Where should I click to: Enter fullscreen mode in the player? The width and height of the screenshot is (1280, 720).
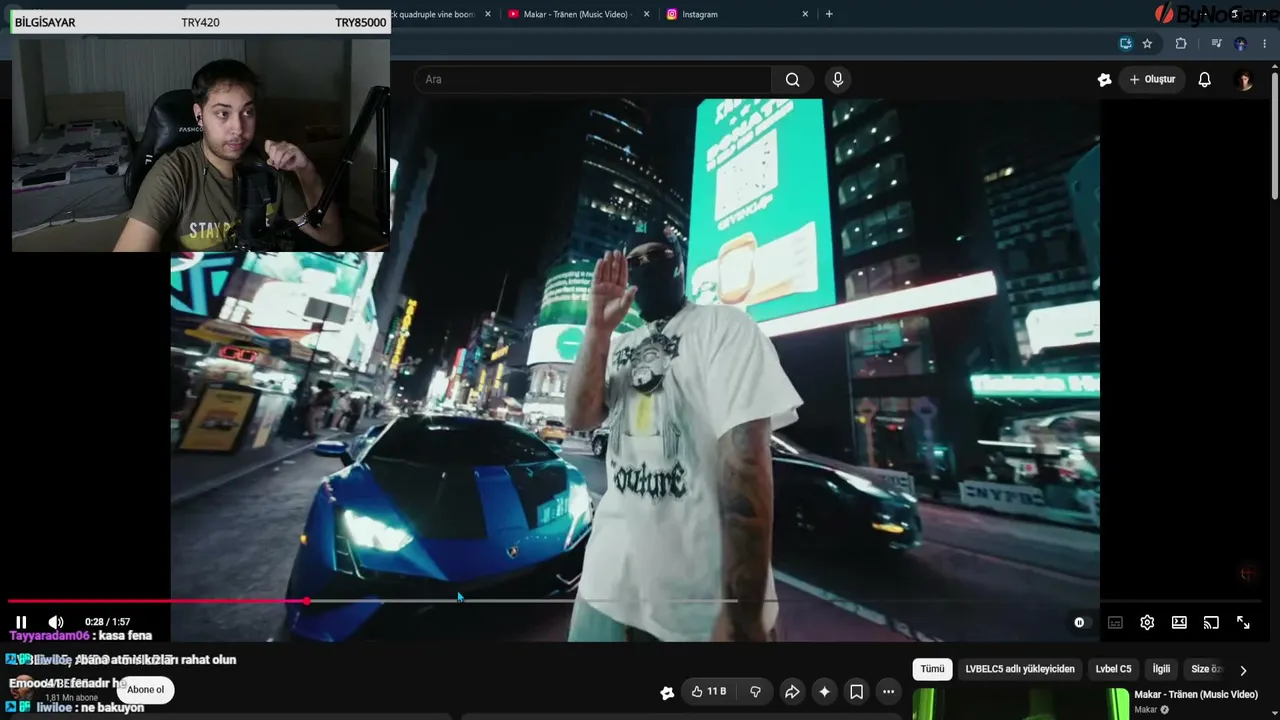pos(1243,622)
